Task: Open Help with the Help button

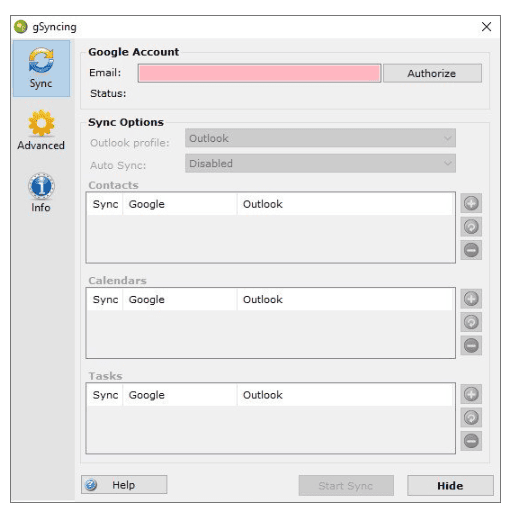Action: tap(124, 485)
